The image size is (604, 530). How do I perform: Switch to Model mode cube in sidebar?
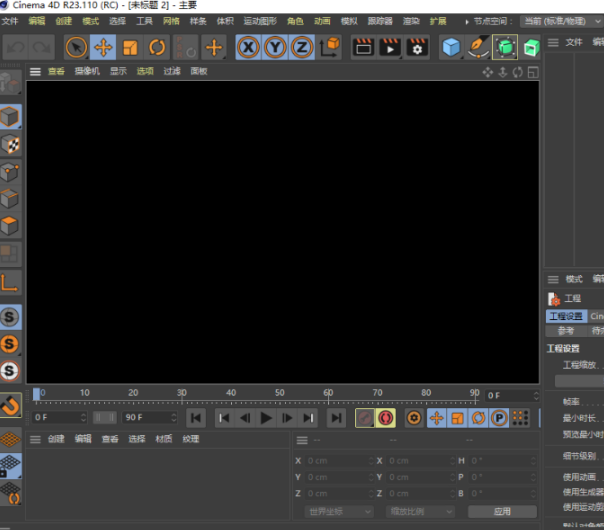click(x=10, y=116)
